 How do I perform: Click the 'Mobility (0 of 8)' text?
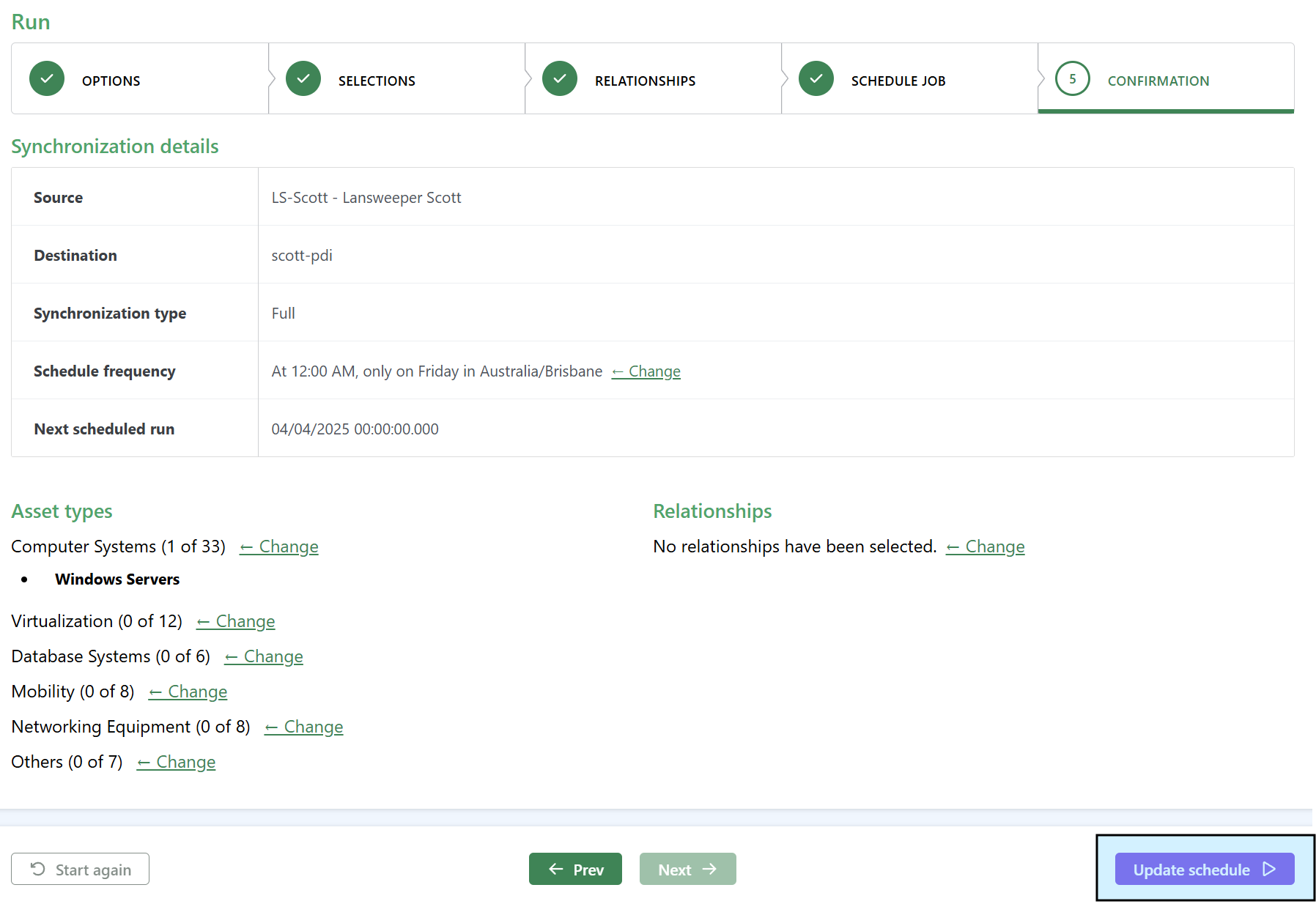pyautogui.click(x=73, y=692)
